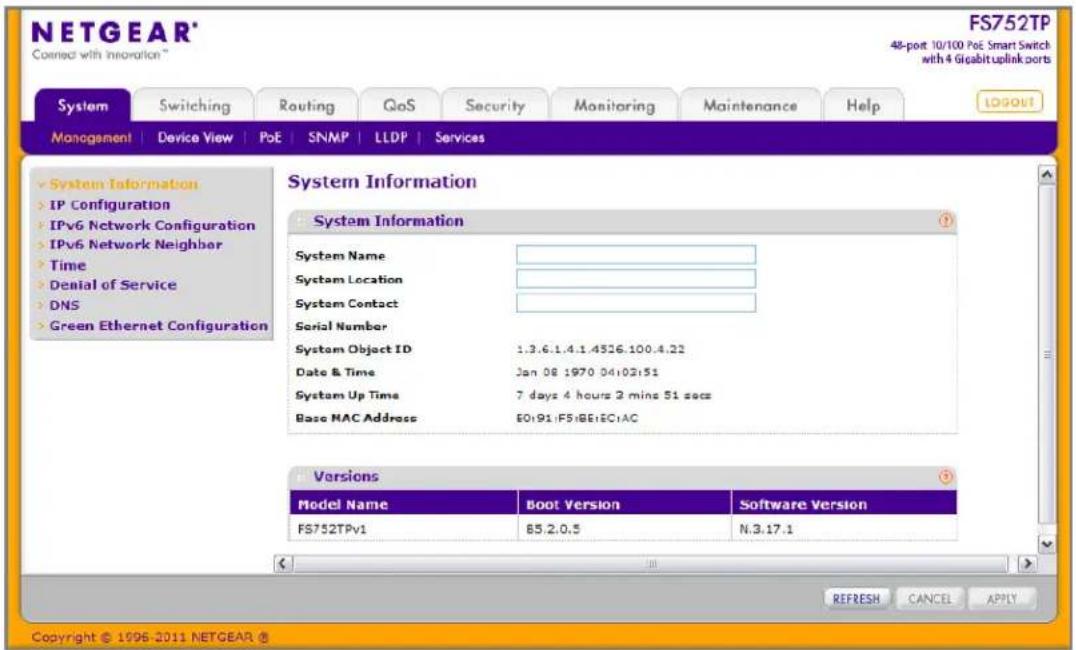Click the Boot Version column header
The width and height of the screenshot is (1076, 650).
pyautogui.click(x=624, y=504)
